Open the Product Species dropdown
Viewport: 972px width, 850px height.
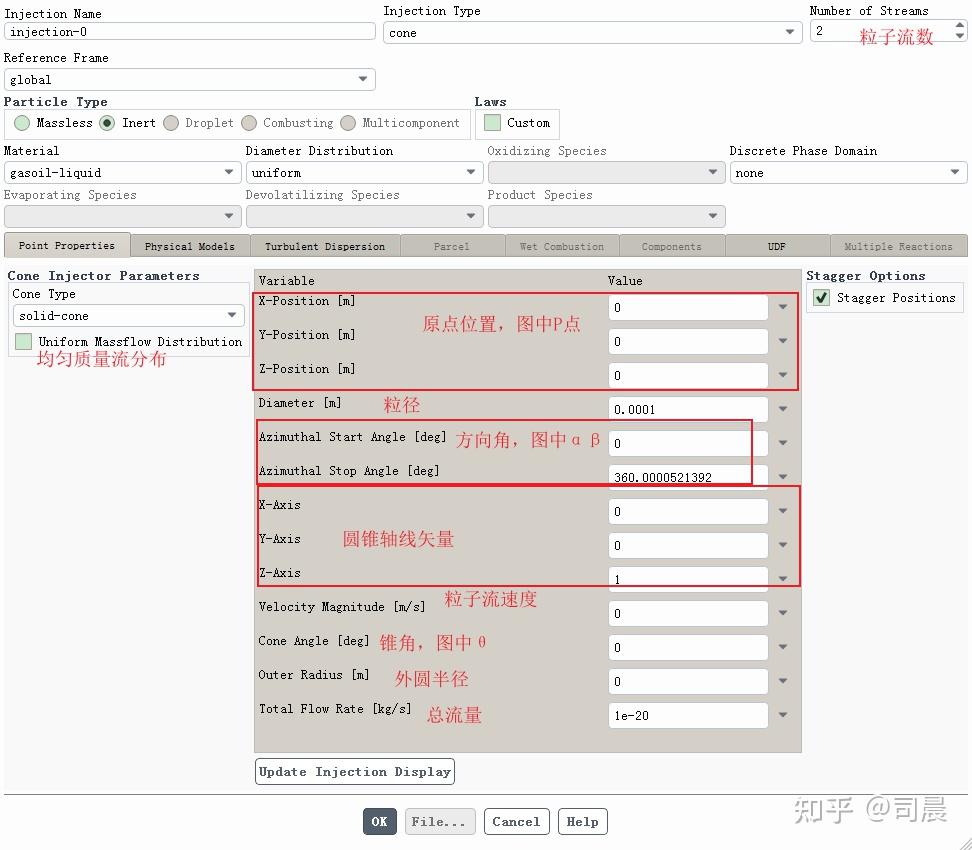tap(606, 216)
